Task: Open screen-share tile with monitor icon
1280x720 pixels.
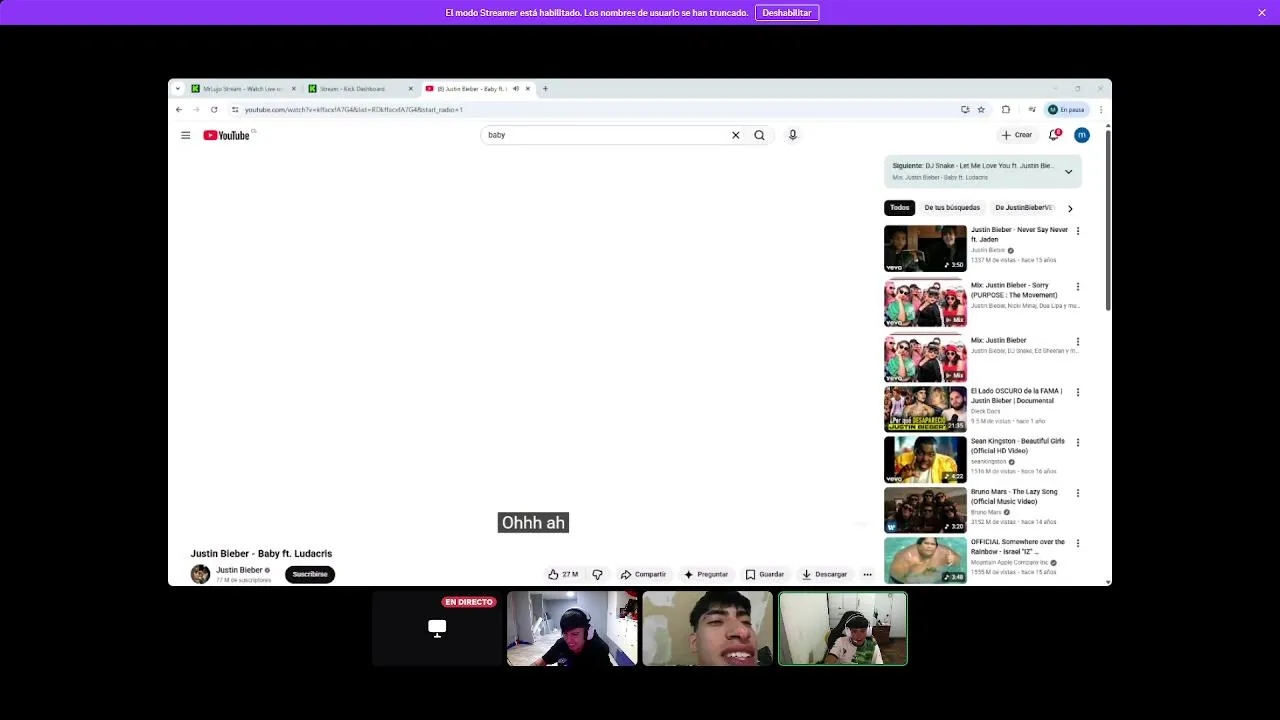Action: click(437, 628)
